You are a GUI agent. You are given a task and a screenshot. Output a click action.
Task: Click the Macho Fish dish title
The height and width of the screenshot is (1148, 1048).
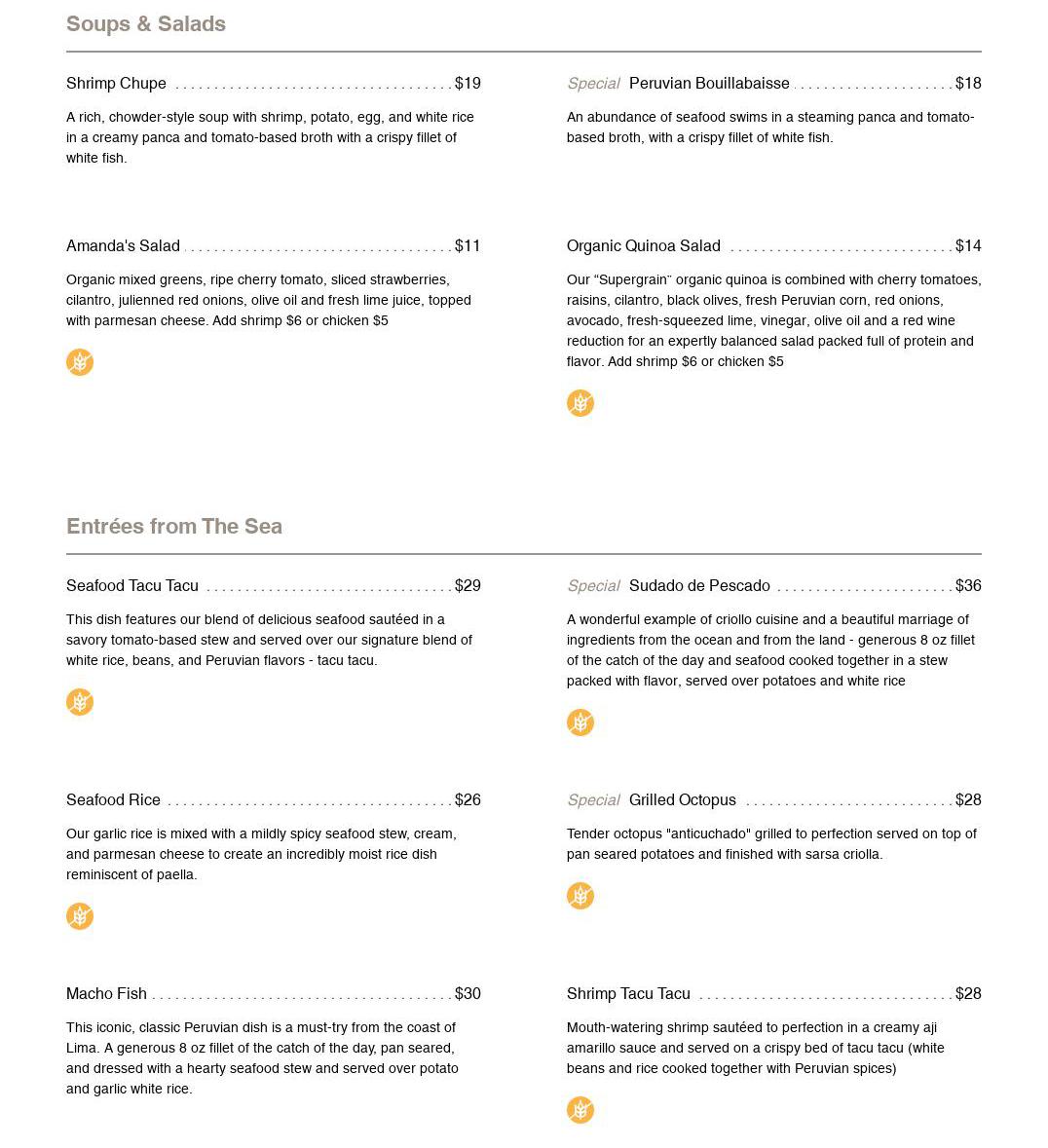tap(106, 994)
